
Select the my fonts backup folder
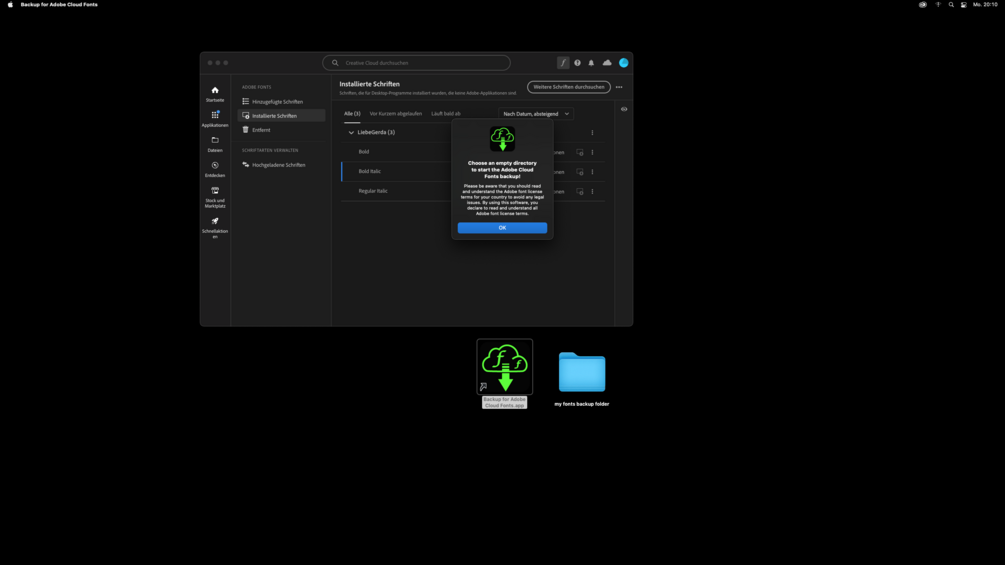coord(581,372)
